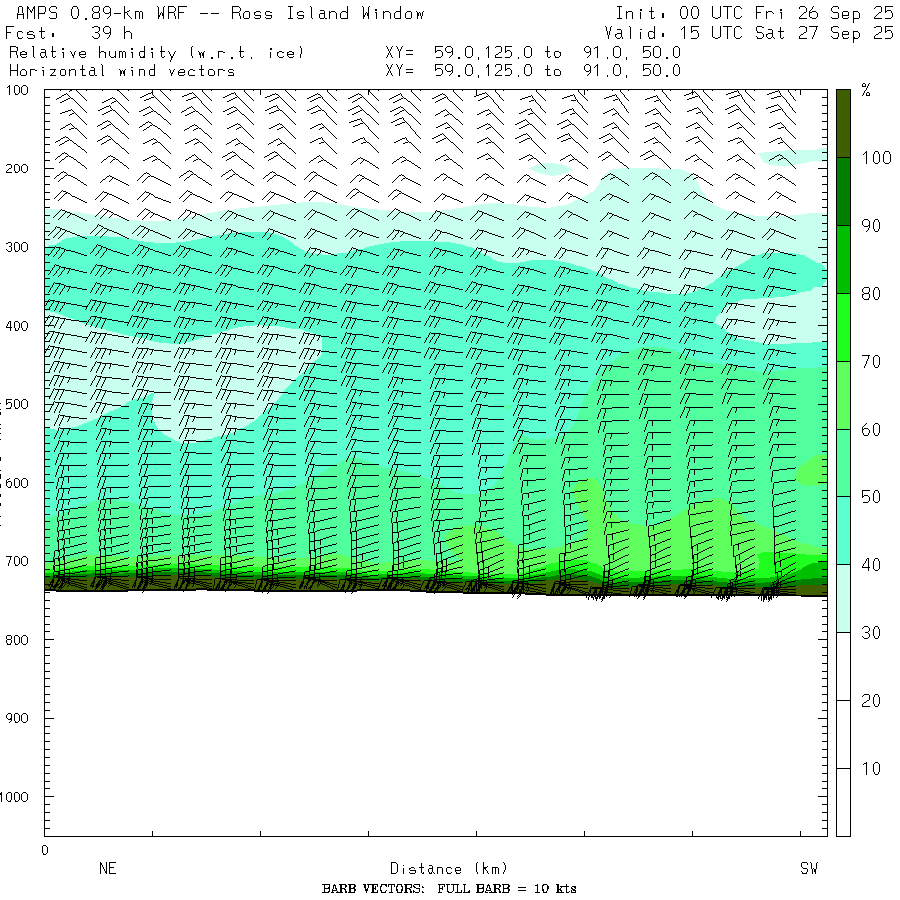The height and width of the screenshot is (900, 900).
Task: Click the colorbar label 50
Action: pyautogui.click(x=871, y=497)
